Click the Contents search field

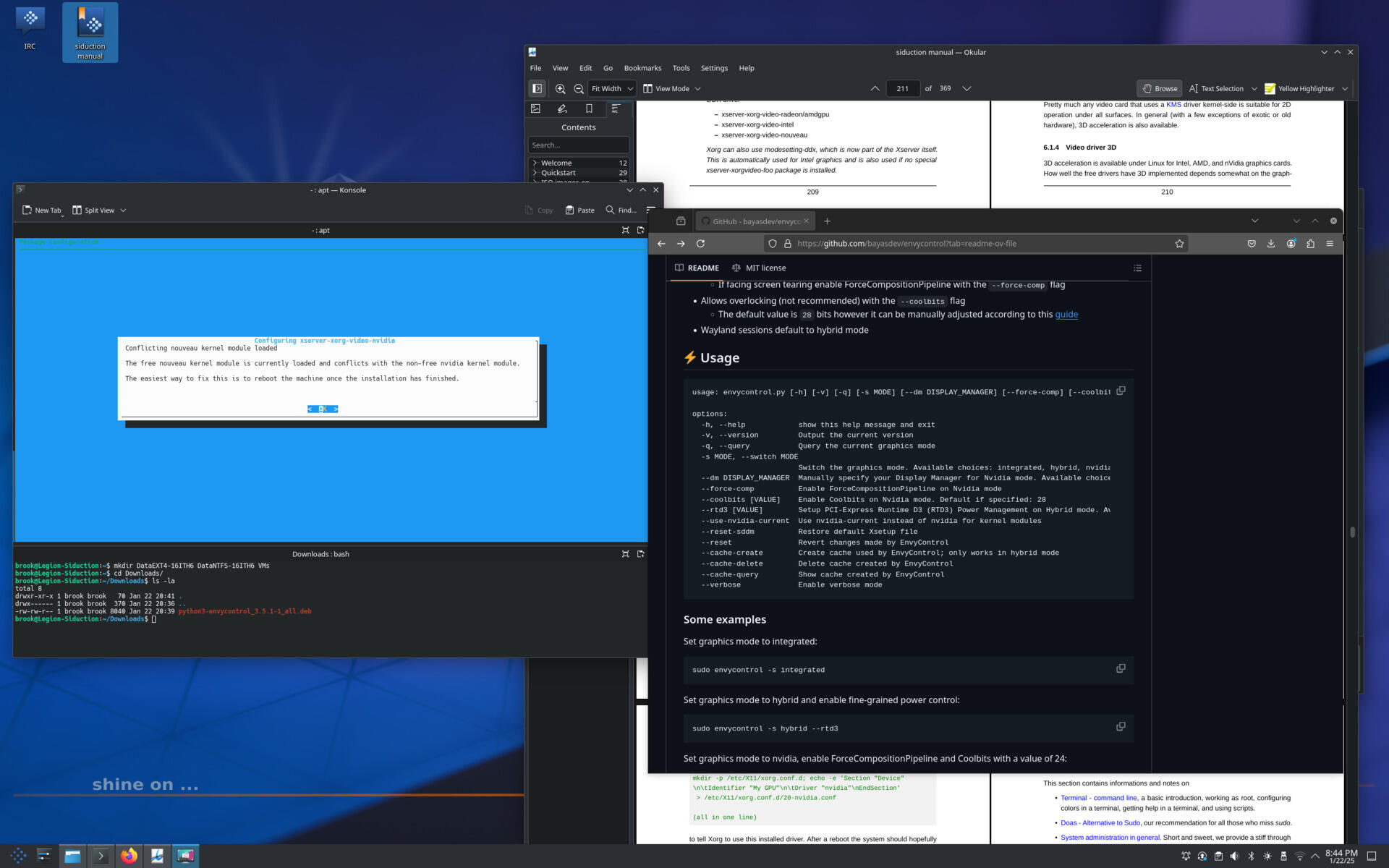pos(578,145)
